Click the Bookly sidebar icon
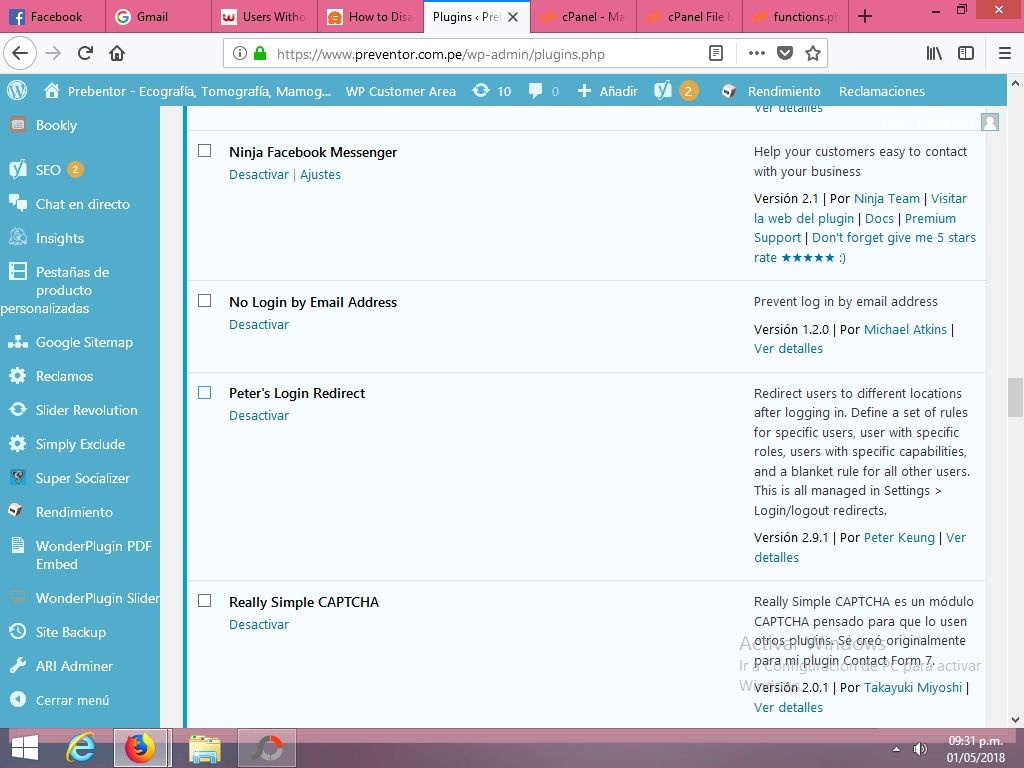The height and width of the screenshot is (768, 1024). (18, 125)
